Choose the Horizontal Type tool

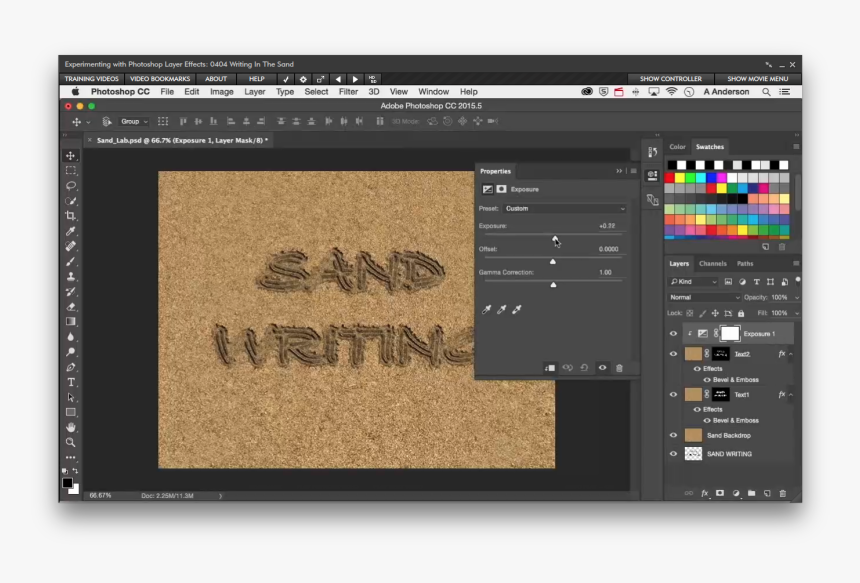71,382
